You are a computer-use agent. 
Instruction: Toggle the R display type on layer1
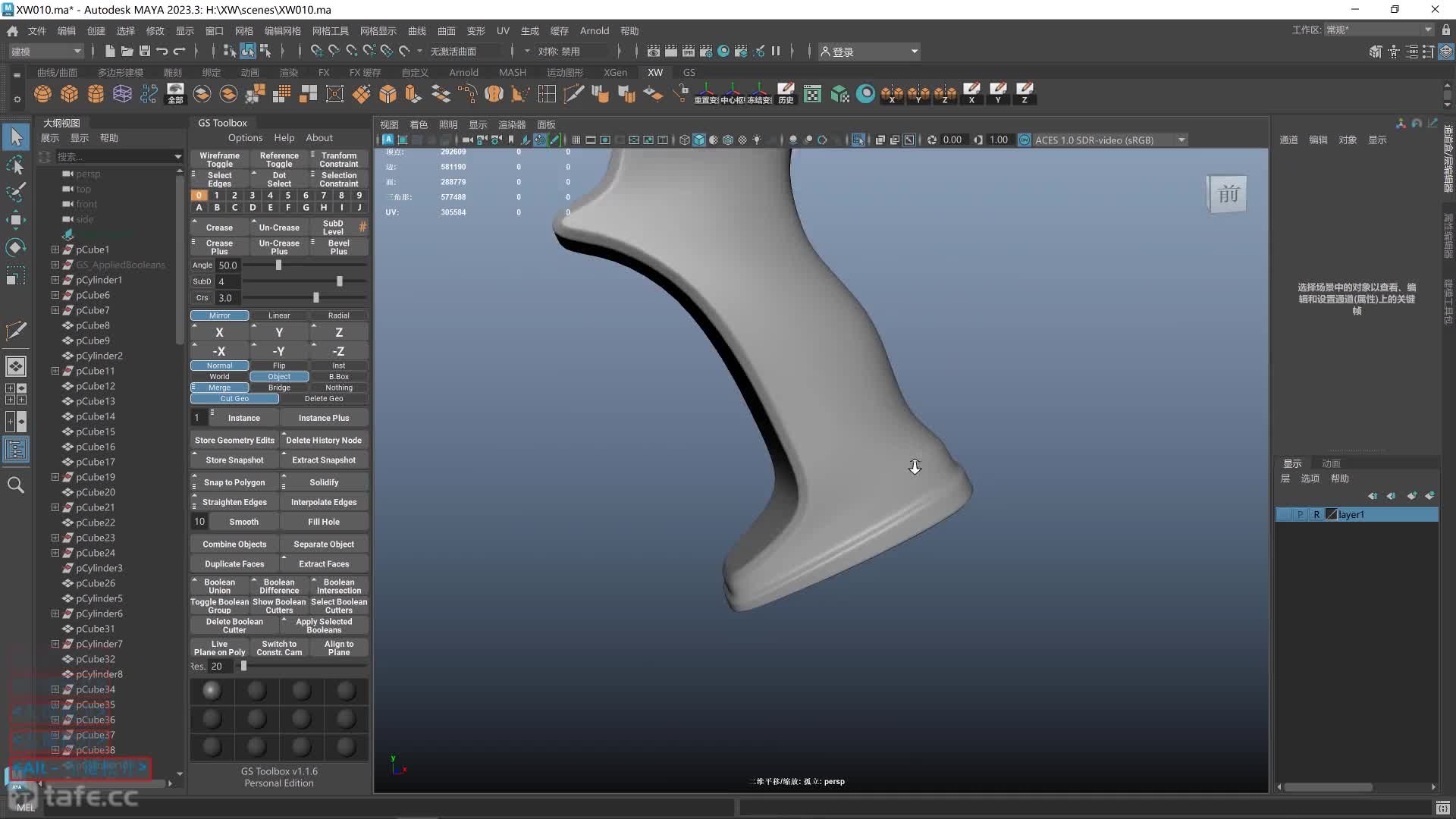1316,515
